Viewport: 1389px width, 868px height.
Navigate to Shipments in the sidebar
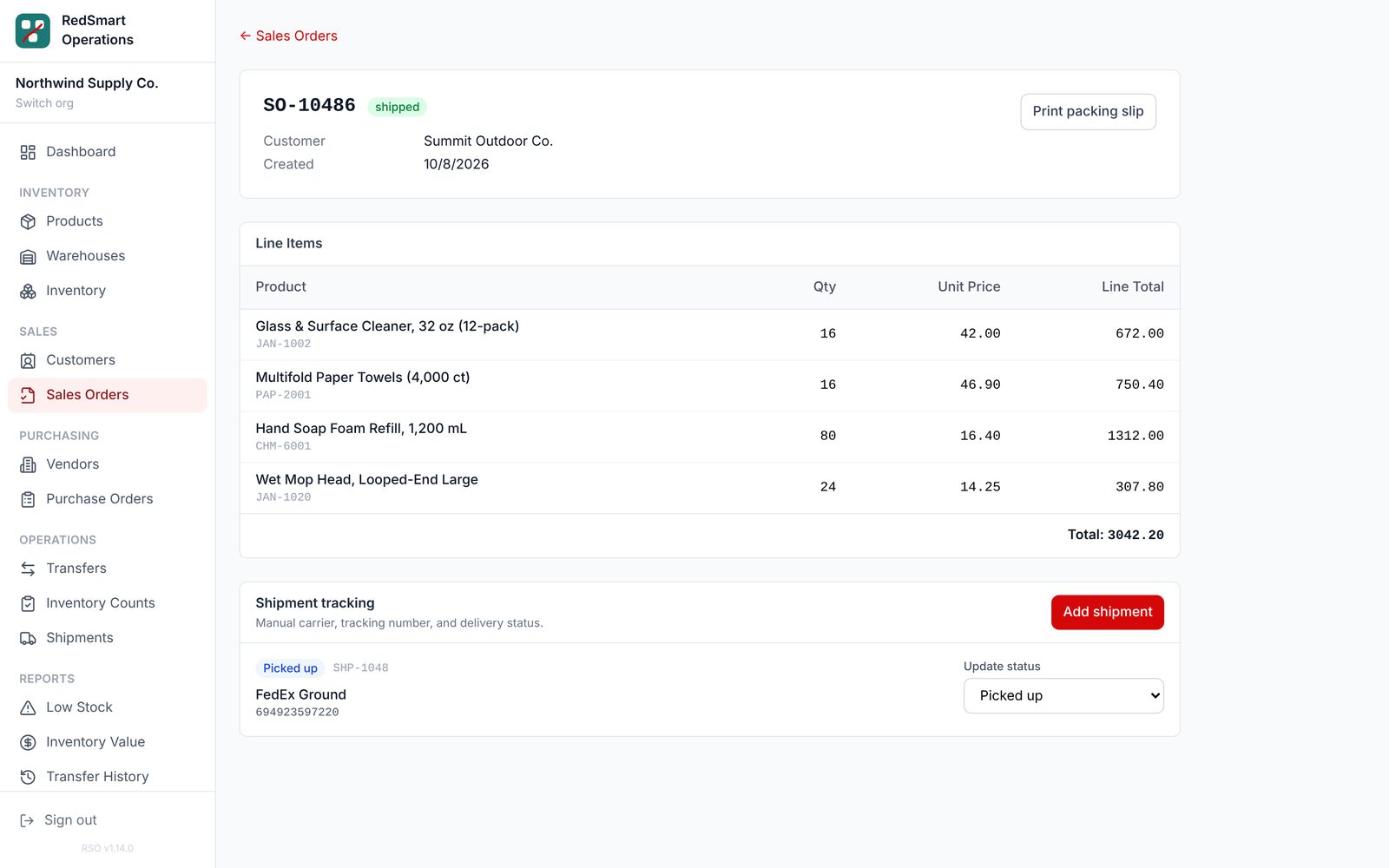coord(108,638)
